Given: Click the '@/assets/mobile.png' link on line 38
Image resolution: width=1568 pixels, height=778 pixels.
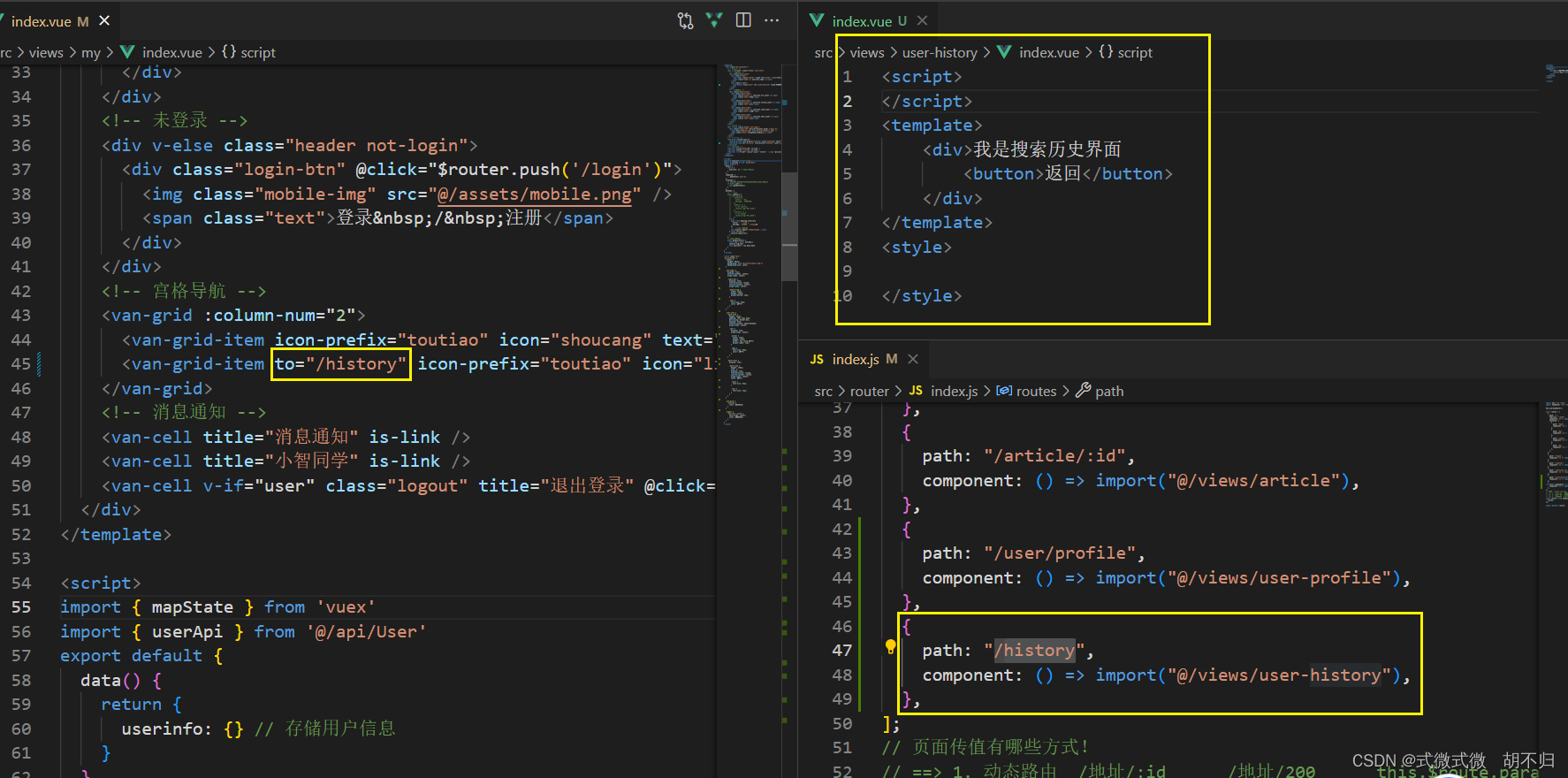Looking at the screenshot, I should click(x=535, y=194).
